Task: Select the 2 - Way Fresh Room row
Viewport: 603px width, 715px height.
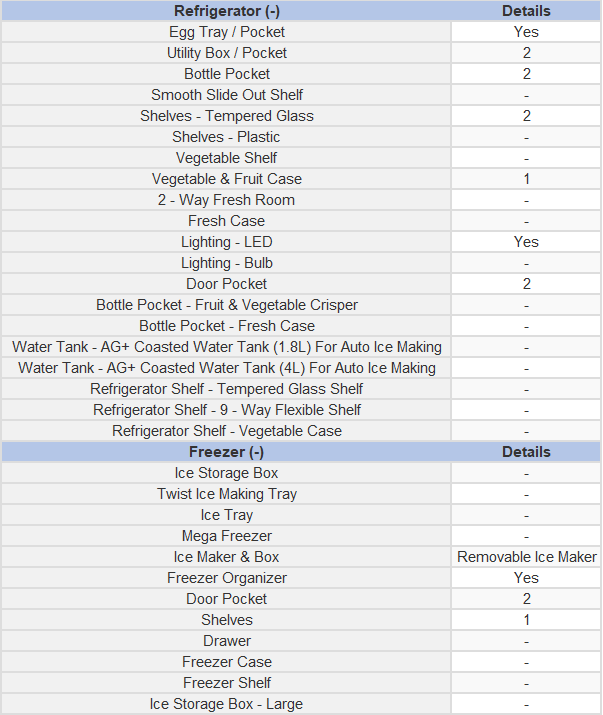Action: pos(301,200)
